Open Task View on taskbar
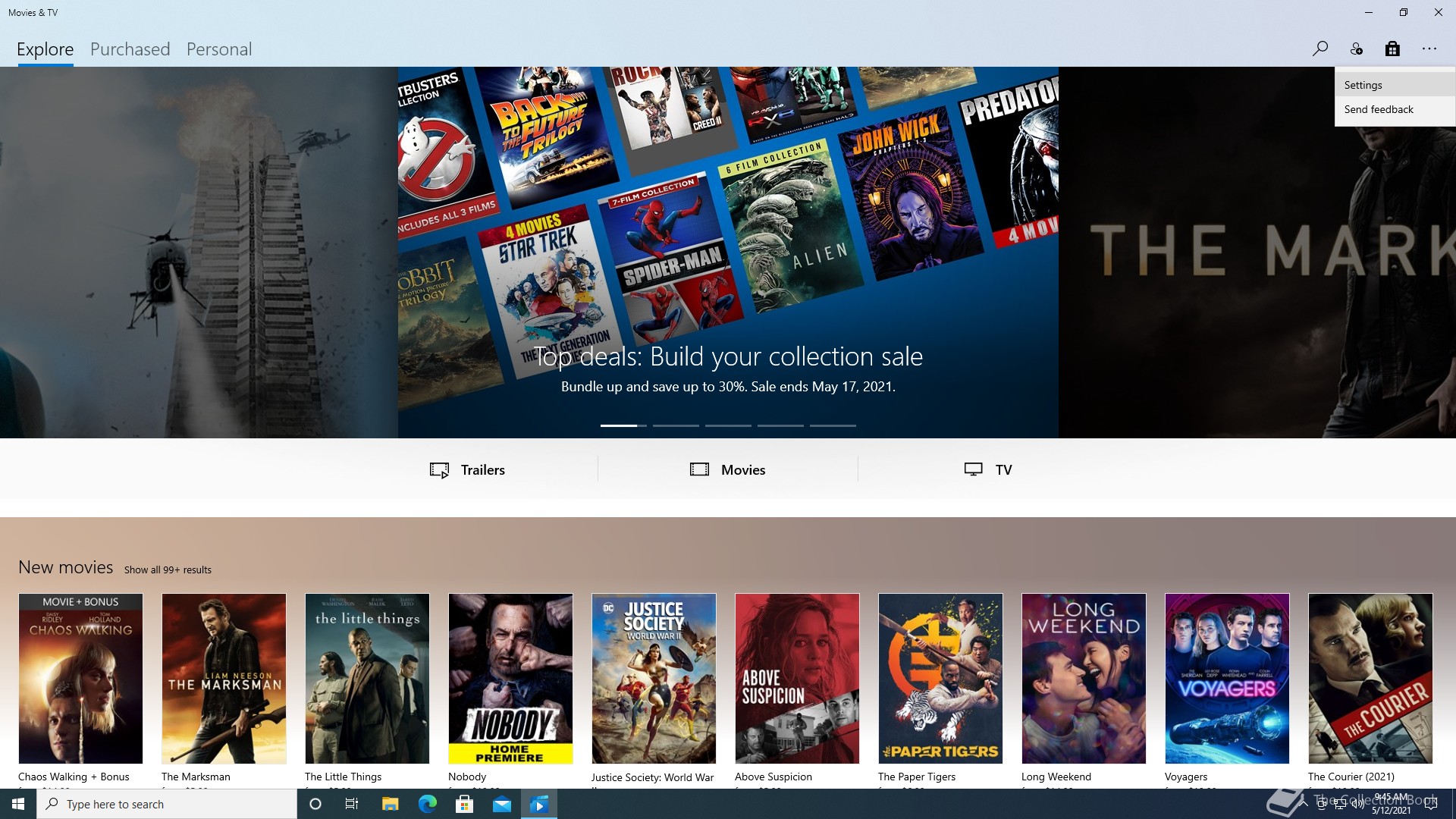The width and height of the screenshot is (1456, 819). pos(352,804)
